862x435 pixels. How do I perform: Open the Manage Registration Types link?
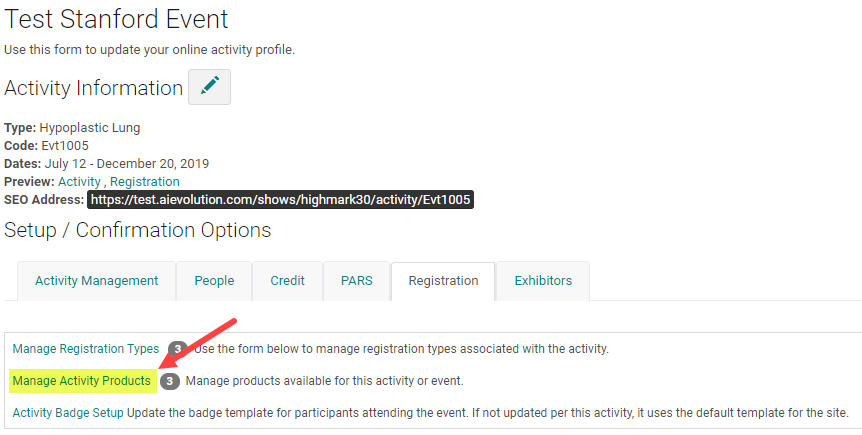(86, 349)
